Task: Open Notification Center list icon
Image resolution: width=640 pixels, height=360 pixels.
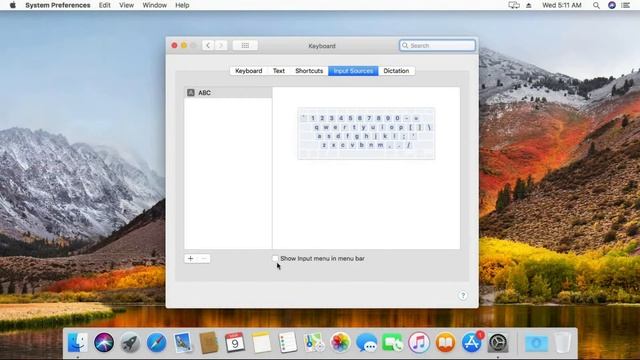Action: point(626,5)
